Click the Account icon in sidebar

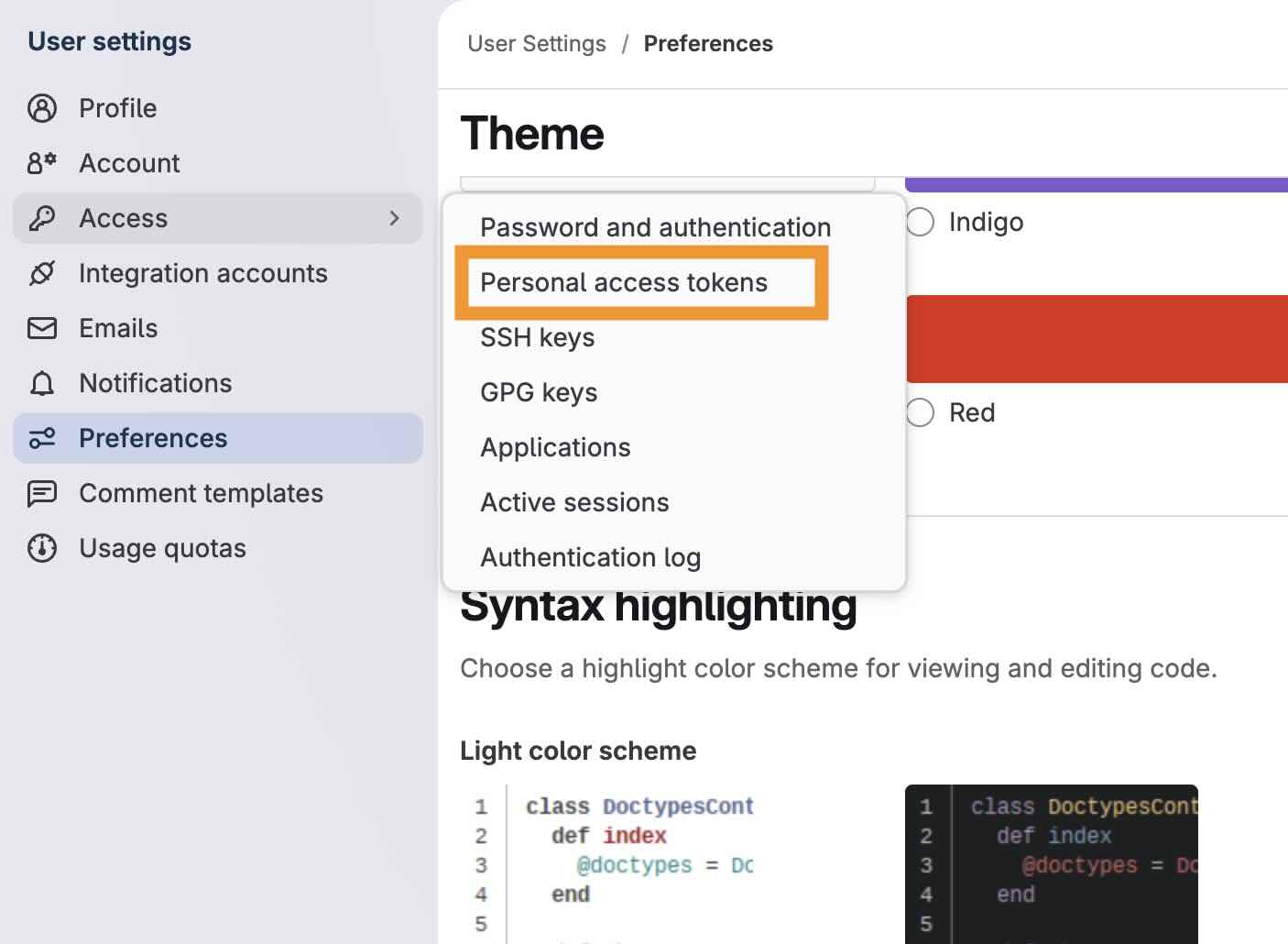tap(42, 163)
